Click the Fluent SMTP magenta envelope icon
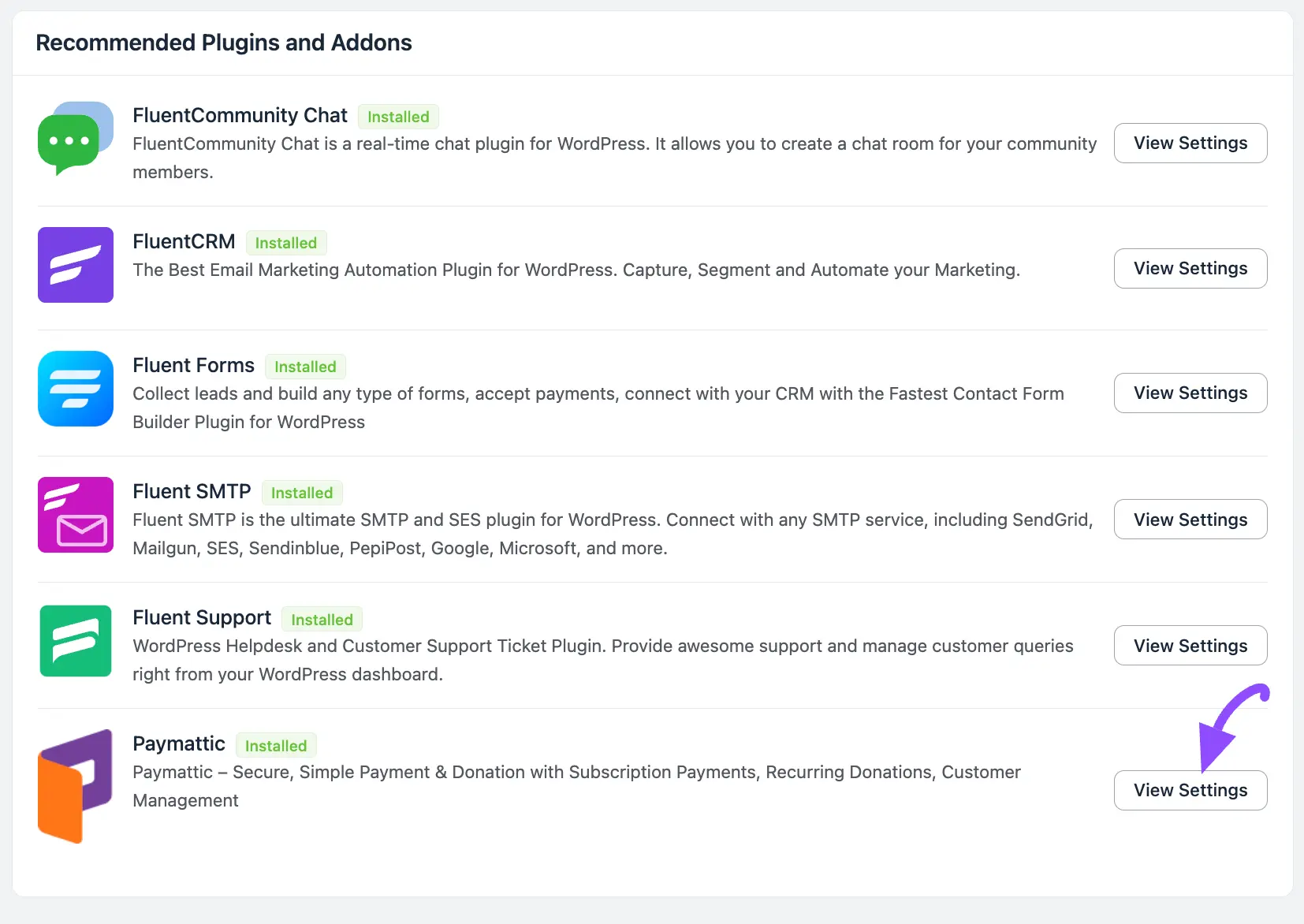The width and height of the screenshot is (1304, 924). tap(76, 515)
